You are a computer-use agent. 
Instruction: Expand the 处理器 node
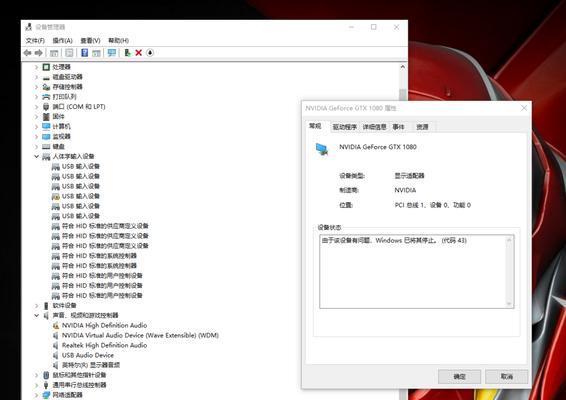[36, 67]
